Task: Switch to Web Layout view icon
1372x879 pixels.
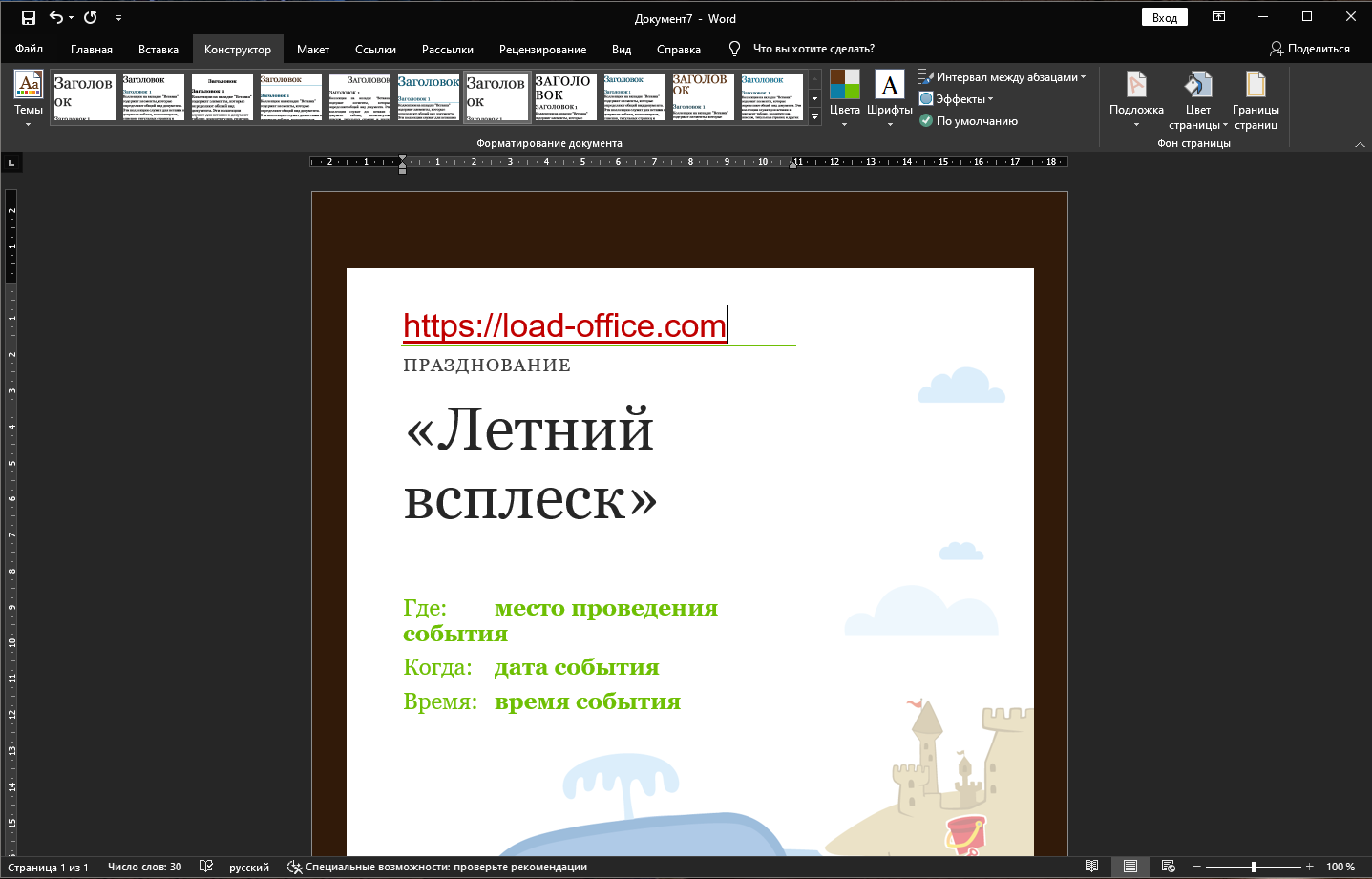Action: pos(1169,867)
